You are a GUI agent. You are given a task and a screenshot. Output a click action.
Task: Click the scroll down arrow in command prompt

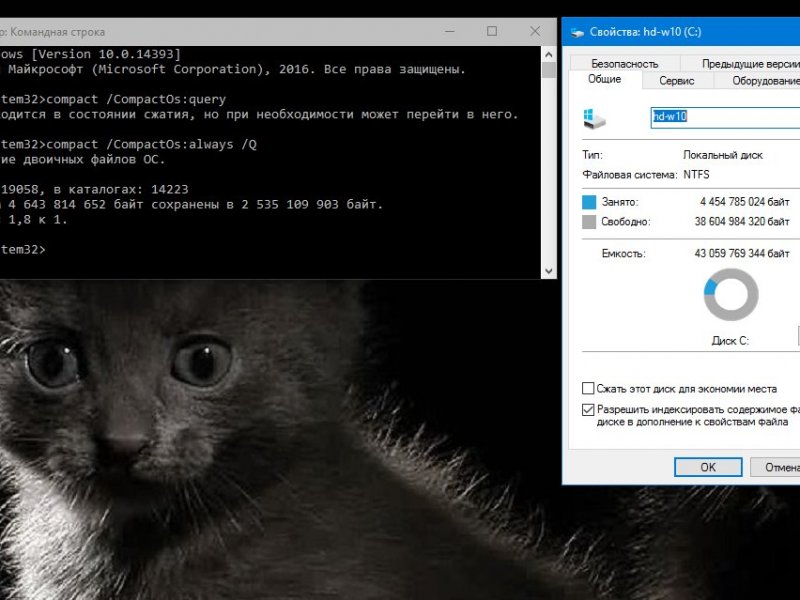point(549,271)
